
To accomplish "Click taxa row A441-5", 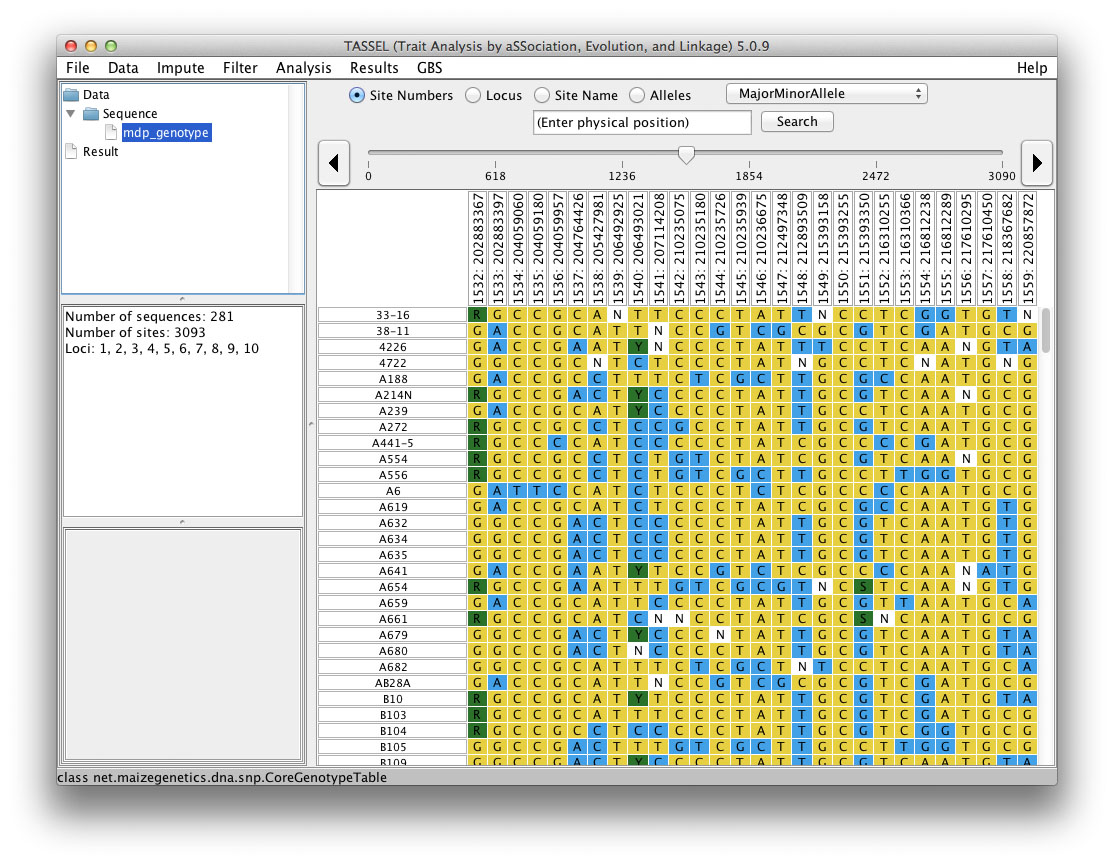I will coord(392,443).
